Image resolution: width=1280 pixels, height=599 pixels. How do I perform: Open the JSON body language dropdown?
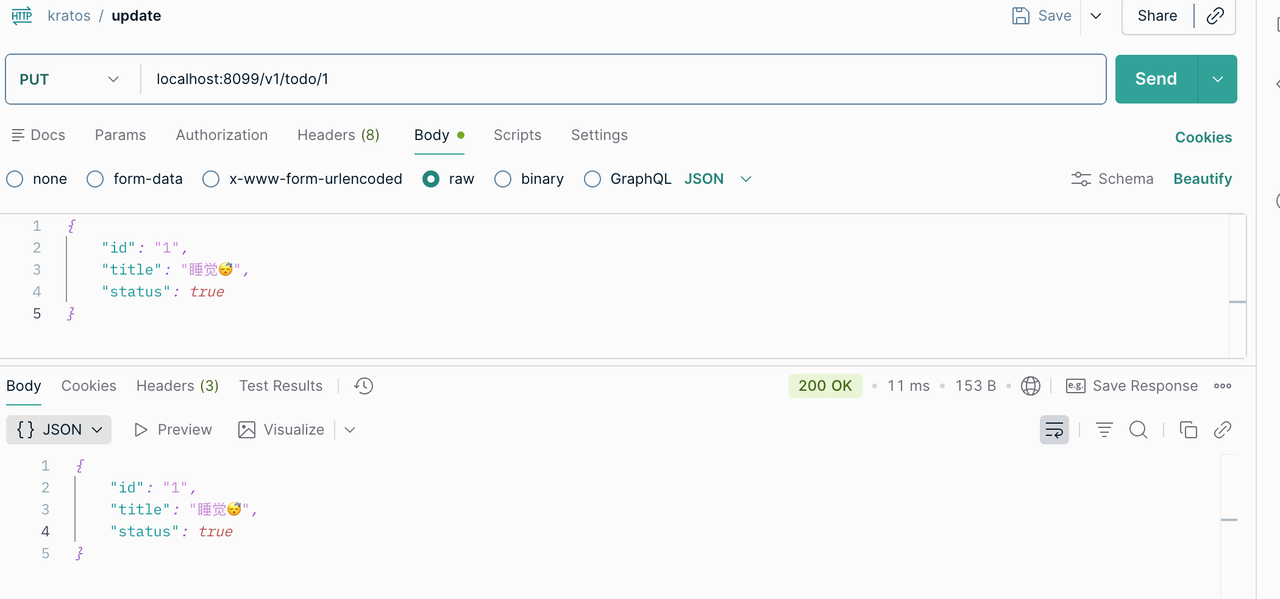tap(718, 179)
